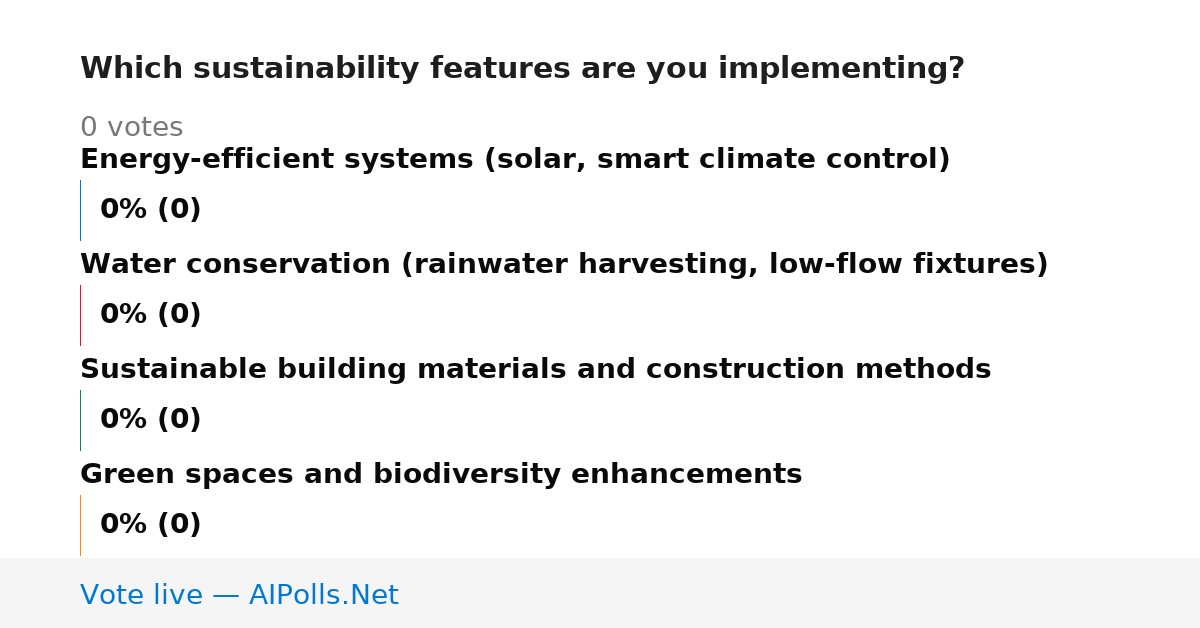Click the 0% (0) result under Sustainable building materials
This screenshot has height=628, width=1200.
(x=150, y=420)
